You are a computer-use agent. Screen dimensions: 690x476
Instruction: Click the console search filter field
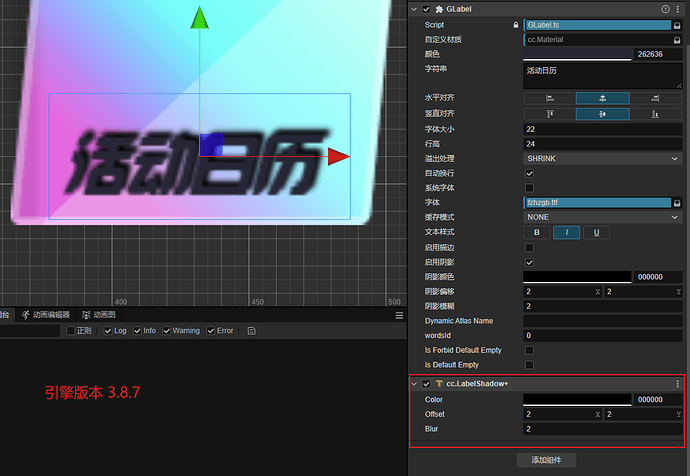click(29, 331)
